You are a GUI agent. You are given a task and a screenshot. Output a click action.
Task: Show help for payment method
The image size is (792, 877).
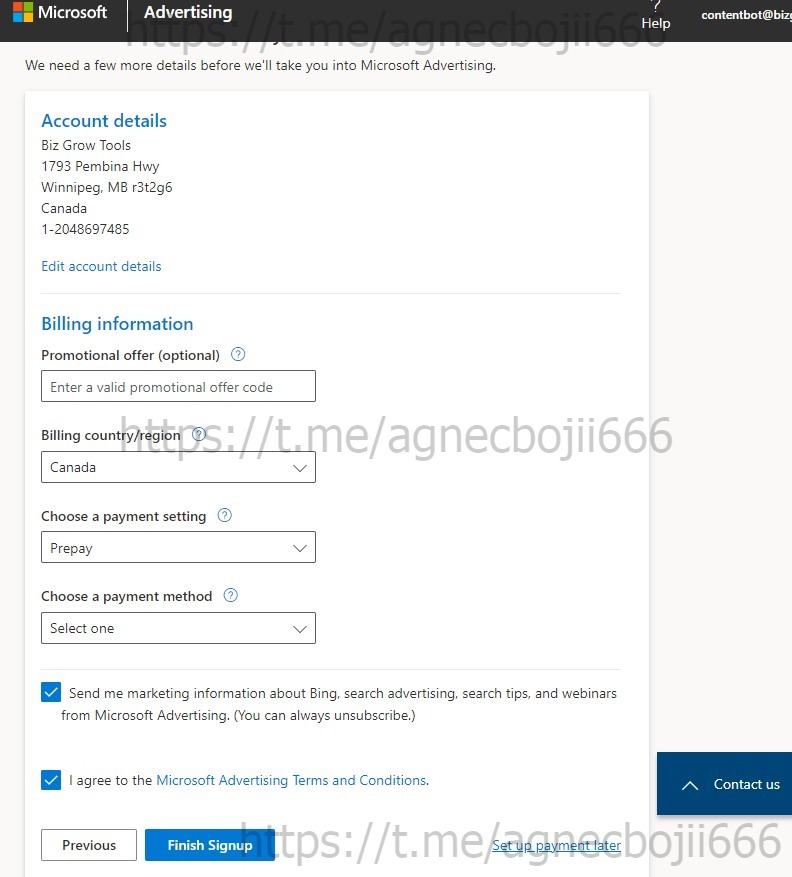[230, 595]
